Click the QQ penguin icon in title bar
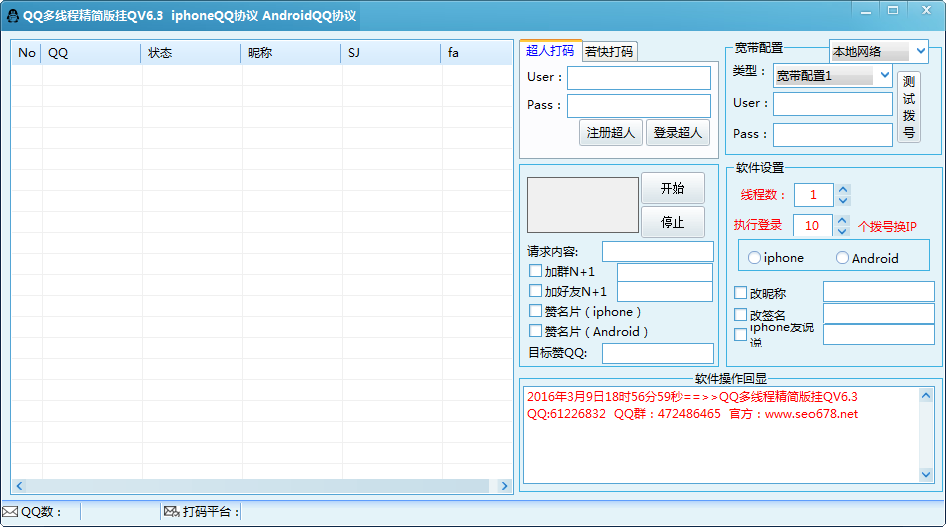Image resolution: width=946 pixels, height=527 pixels. (x=13, y=16)
